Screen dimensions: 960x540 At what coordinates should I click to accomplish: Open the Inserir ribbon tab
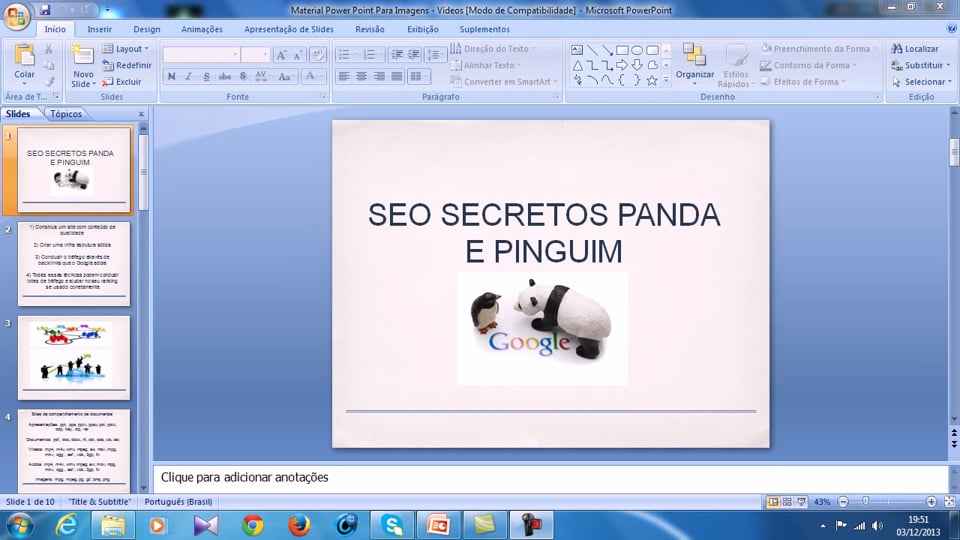[99, 29]
